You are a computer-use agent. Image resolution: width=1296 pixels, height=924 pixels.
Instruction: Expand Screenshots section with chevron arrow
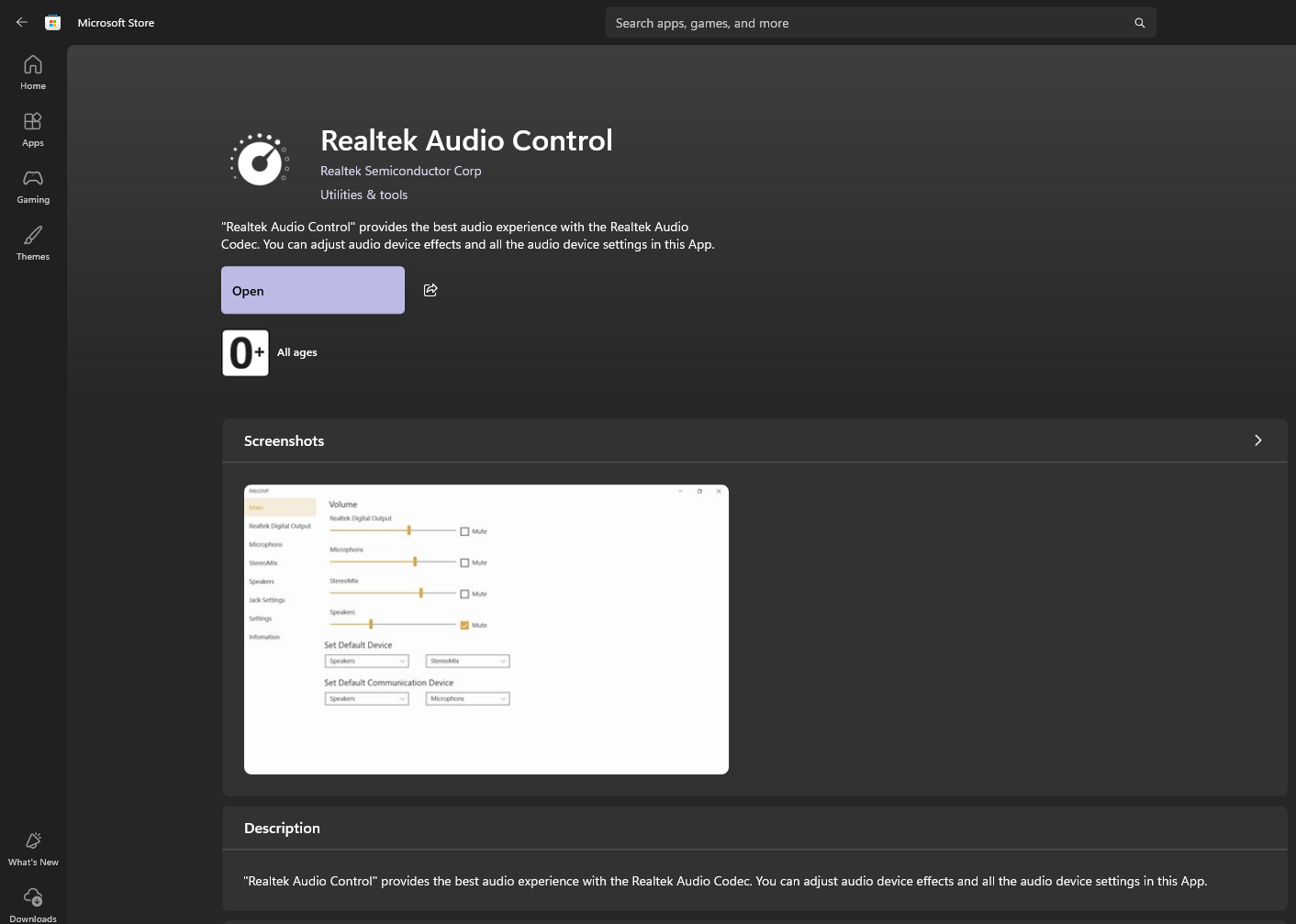tap(1257, 440)
